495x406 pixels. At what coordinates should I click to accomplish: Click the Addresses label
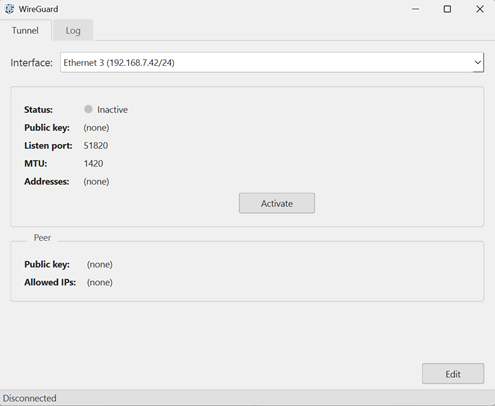click(47, 182)
